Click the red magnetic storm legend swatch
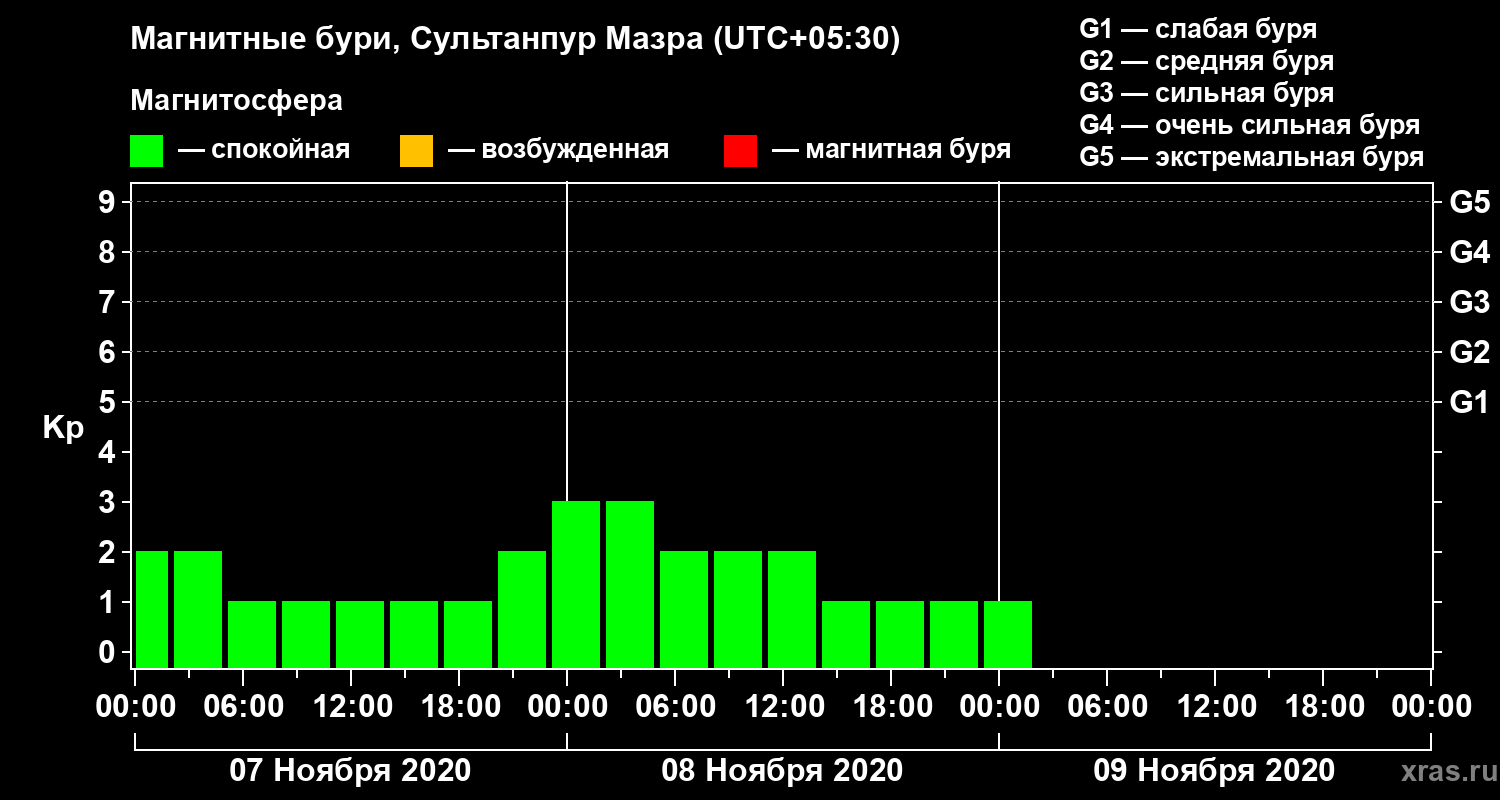 (740, 151)
